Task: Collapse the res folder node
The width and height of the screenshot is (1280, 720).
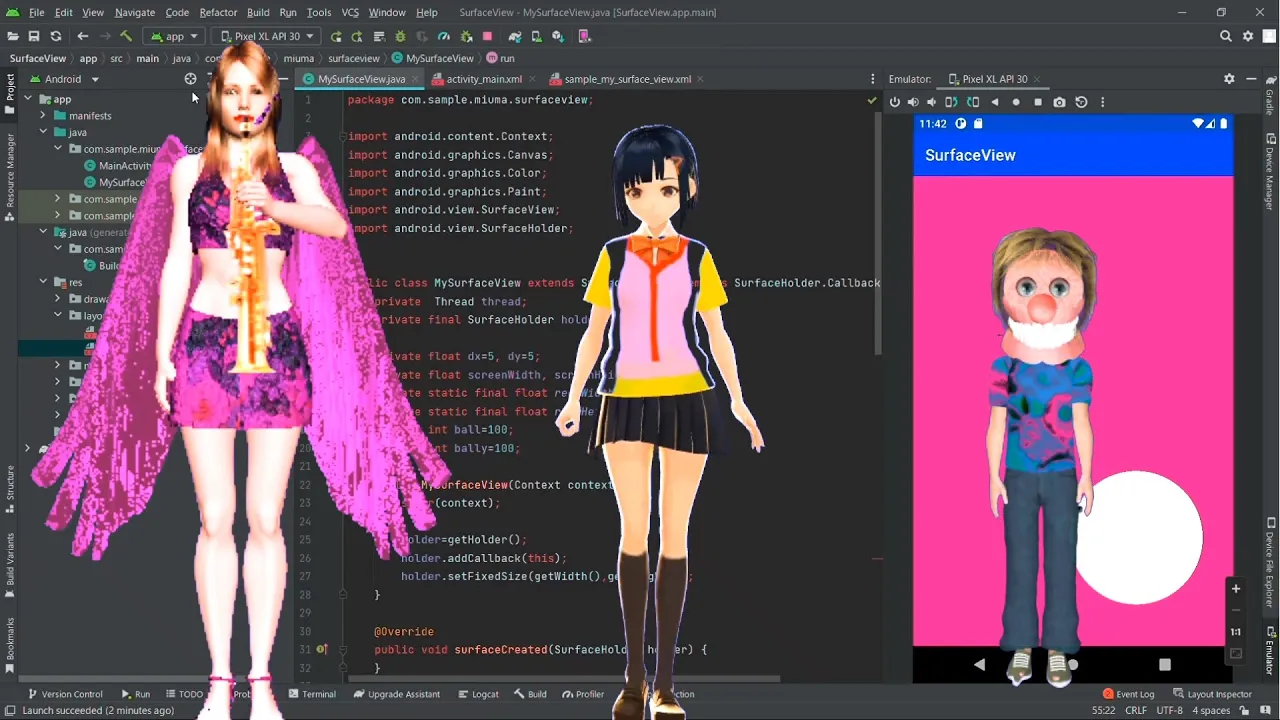Action: point(43,282)
